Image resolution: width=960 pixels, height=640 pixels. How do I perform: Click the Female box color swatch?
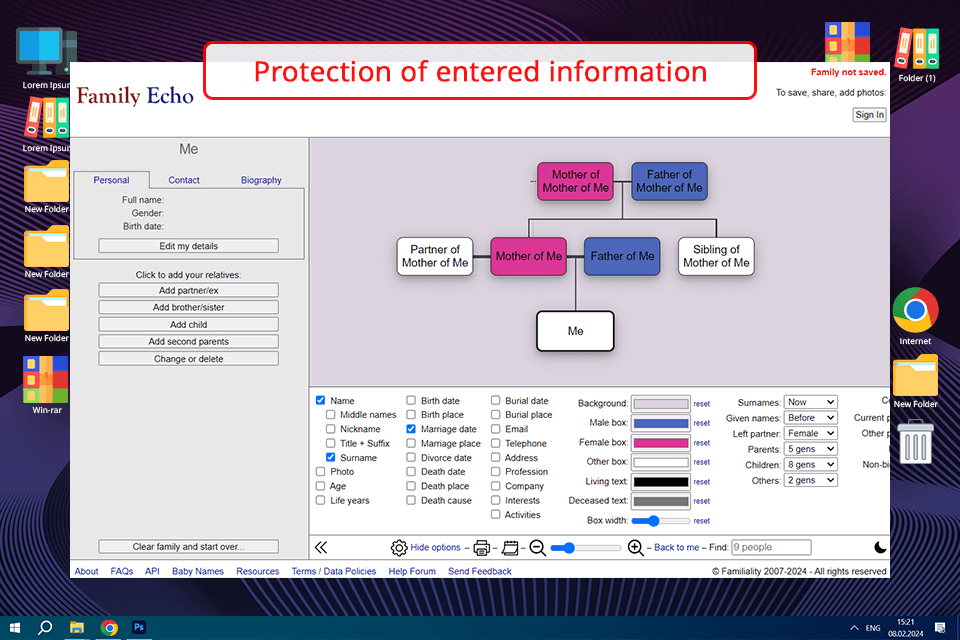click(x=661, y=443)
